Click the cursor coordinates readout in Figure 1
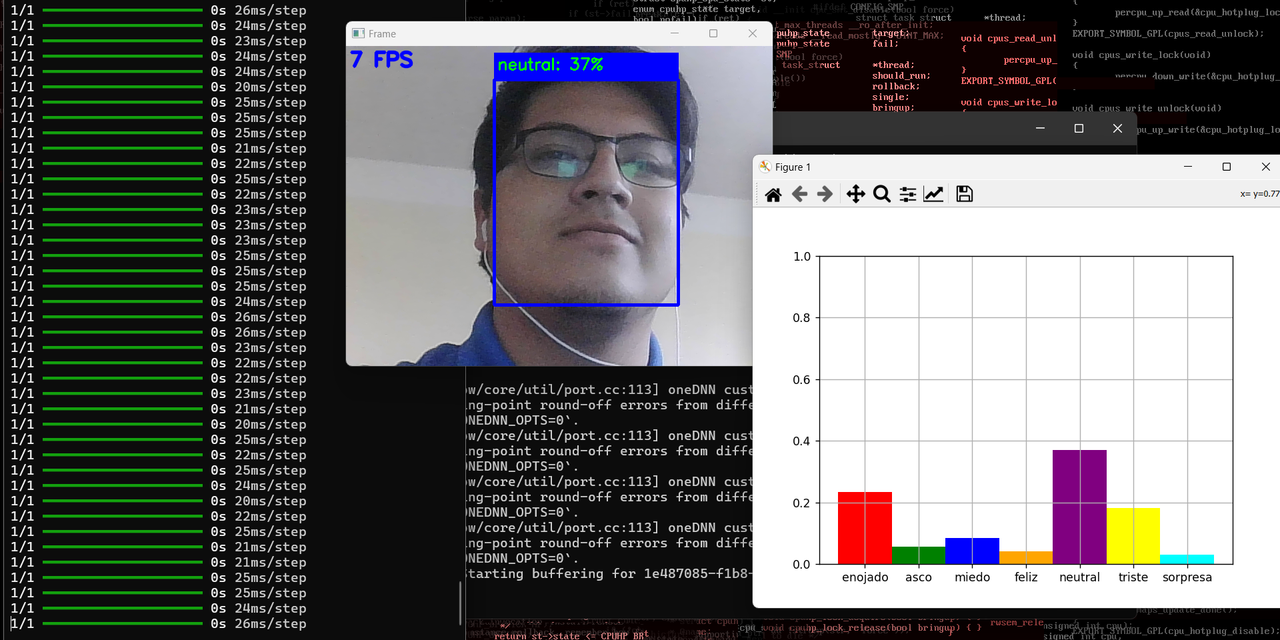This screenshot has width=1280, height=640. 1259,194
